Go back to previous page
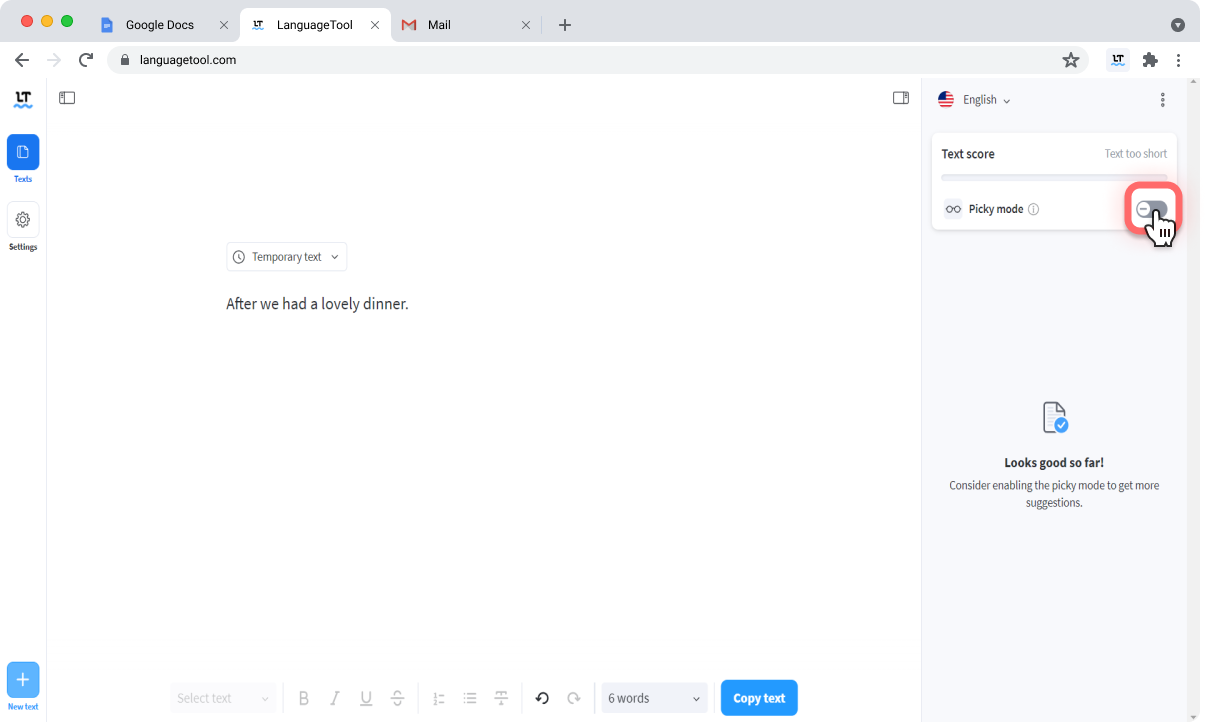1207x722 pixels. [22, 60]
